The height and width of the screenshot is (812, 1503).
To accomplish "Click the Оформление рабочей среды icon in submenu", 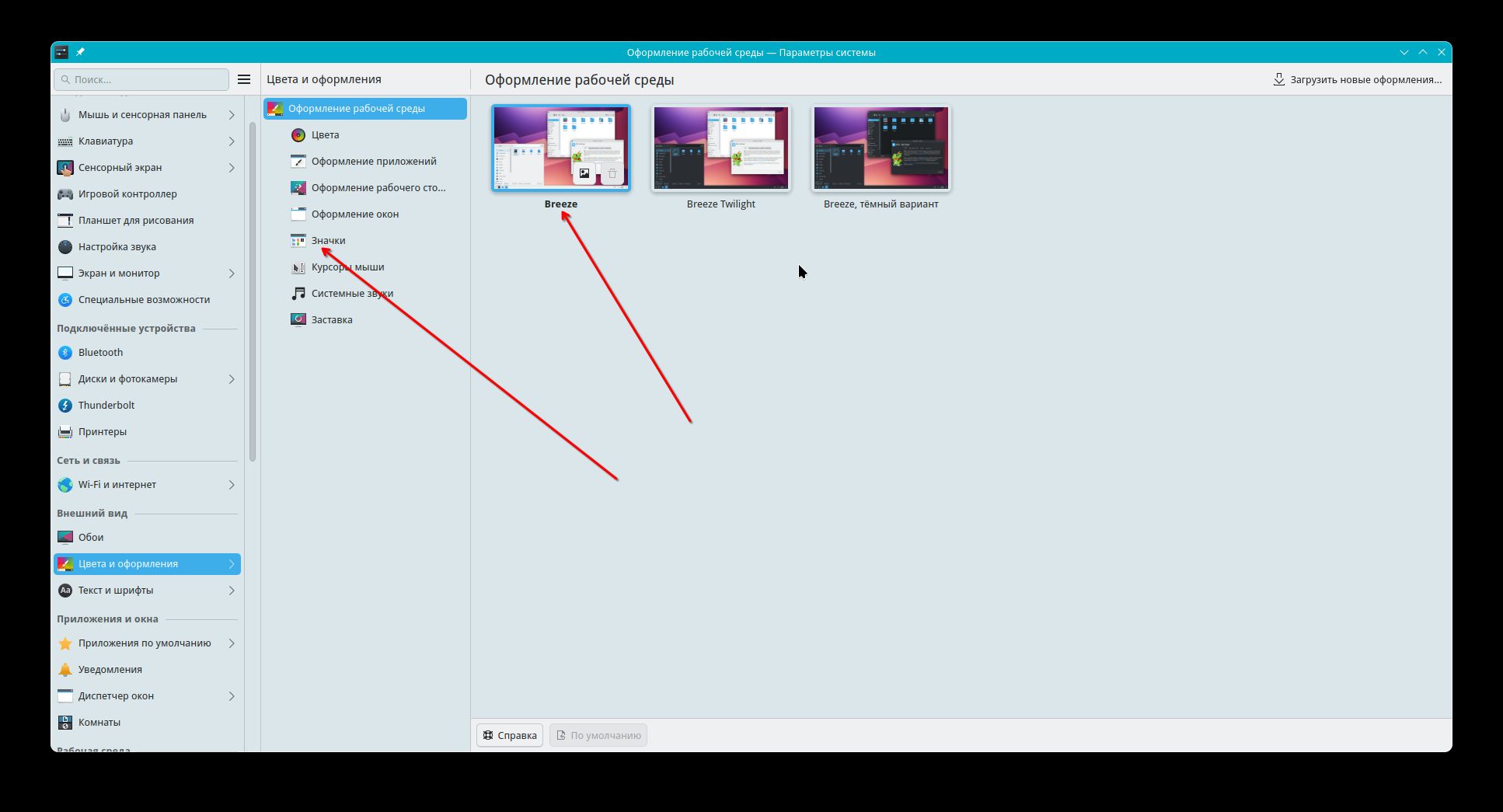I will [275, 109].
